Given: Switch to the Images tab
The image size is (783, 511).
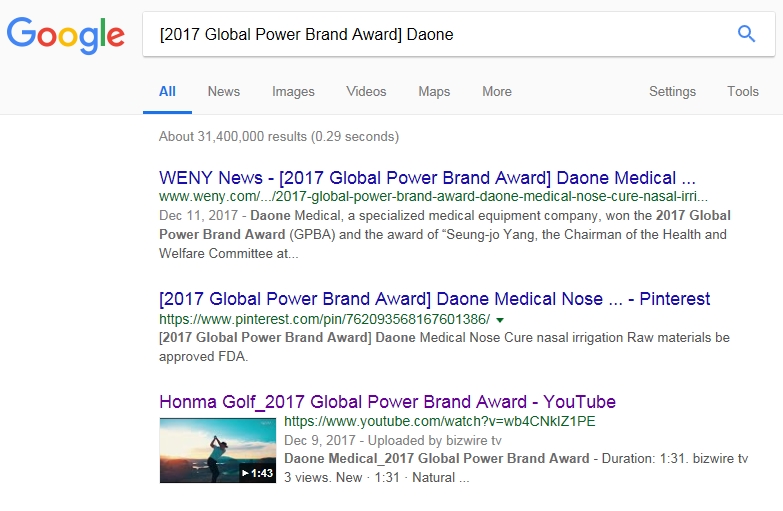Looking at the screenshot, I should click(293, 91).
